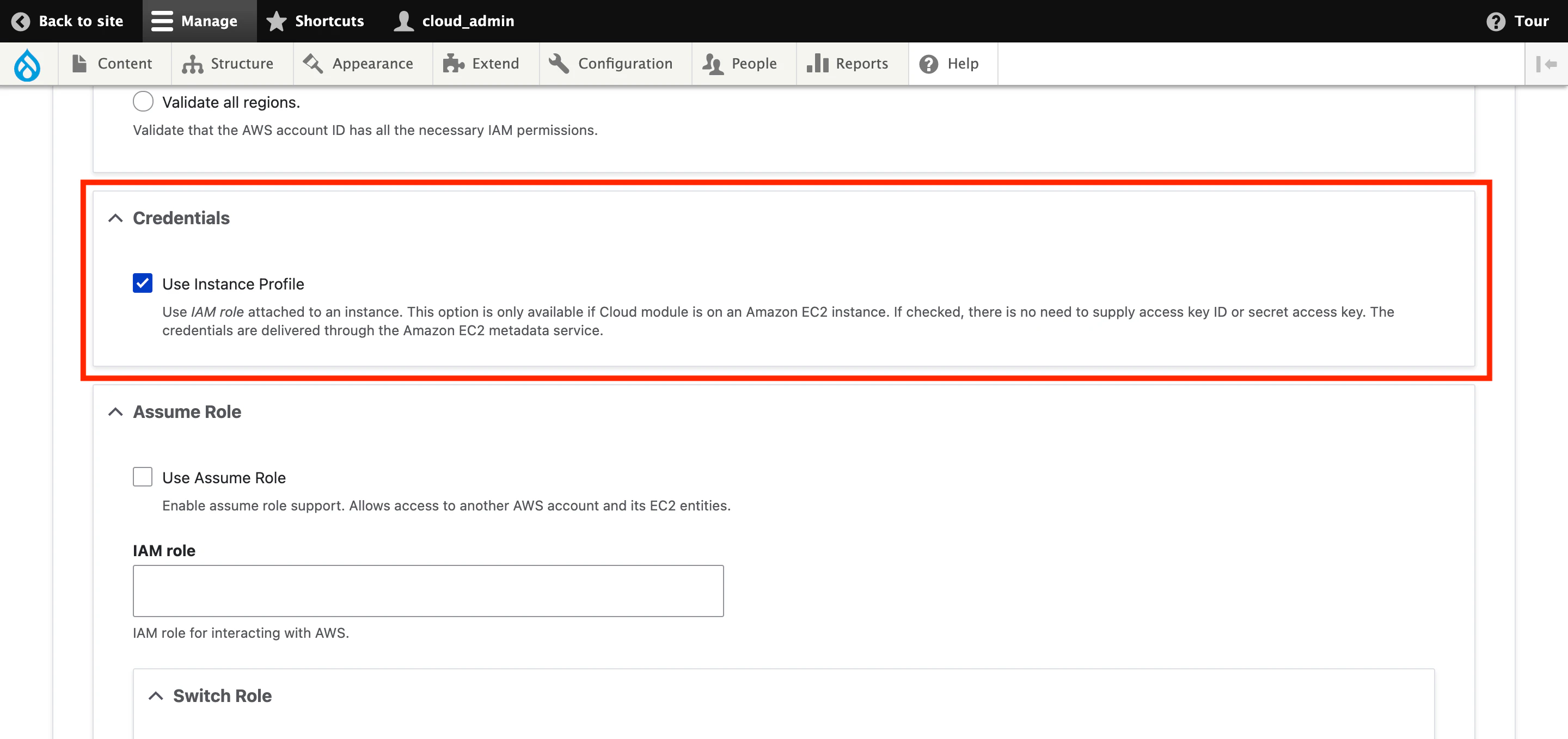This screenshot has height=739, width=1568.
Task: Open the Appearance menu label
Action: [x=372, y=63]
